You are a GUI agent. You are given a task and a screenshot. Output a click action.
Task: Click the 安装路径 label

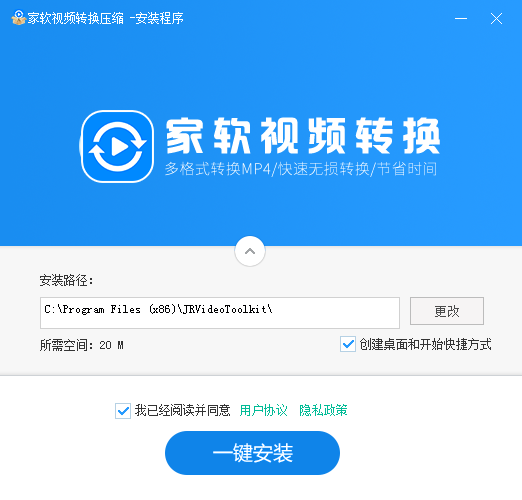66,280
